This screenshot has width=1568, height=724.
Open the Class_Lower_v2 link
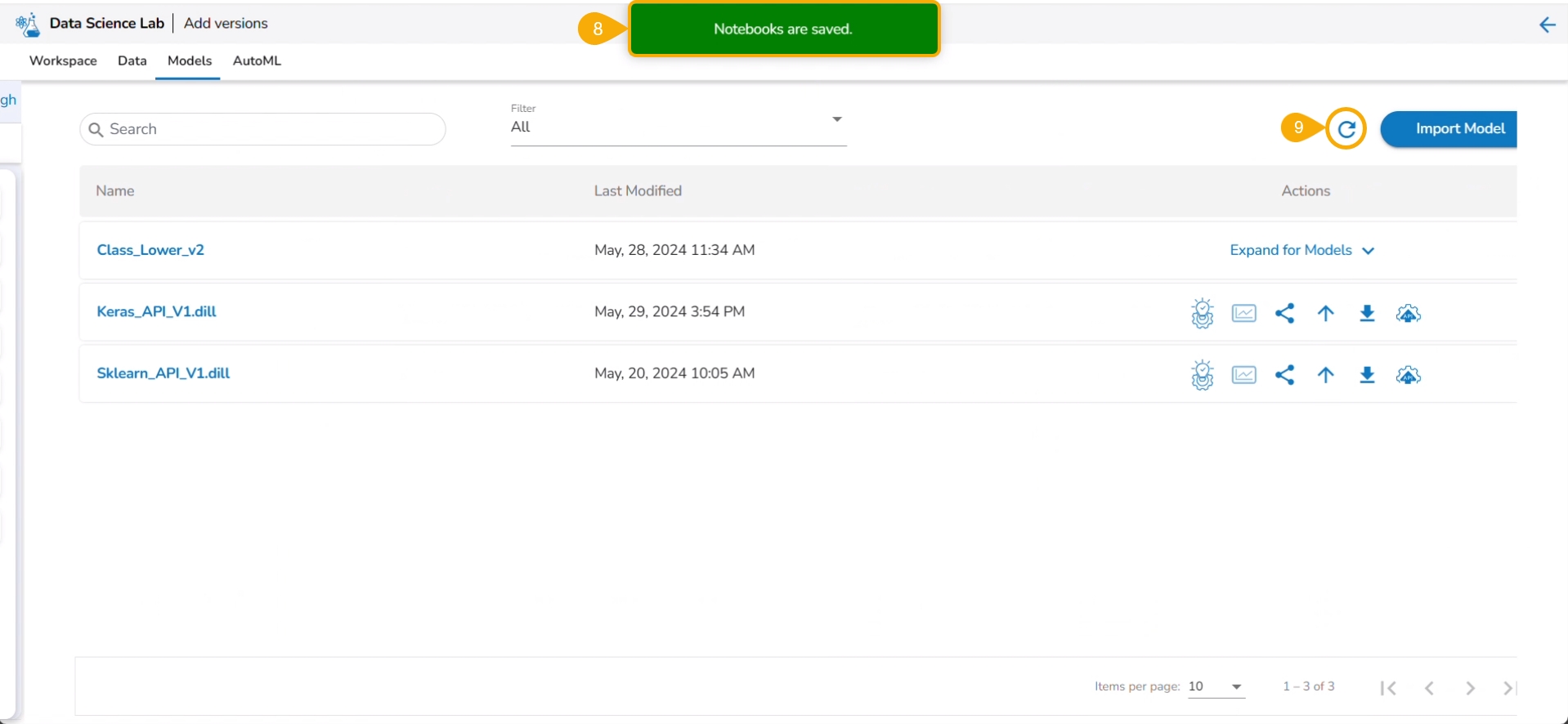150,250
